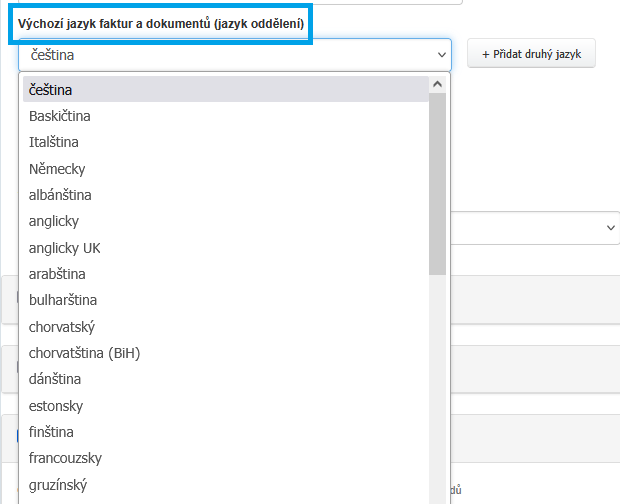Select francouzsky language option
The height and width of the screenshot is (504, 620).
pos(66,458)
